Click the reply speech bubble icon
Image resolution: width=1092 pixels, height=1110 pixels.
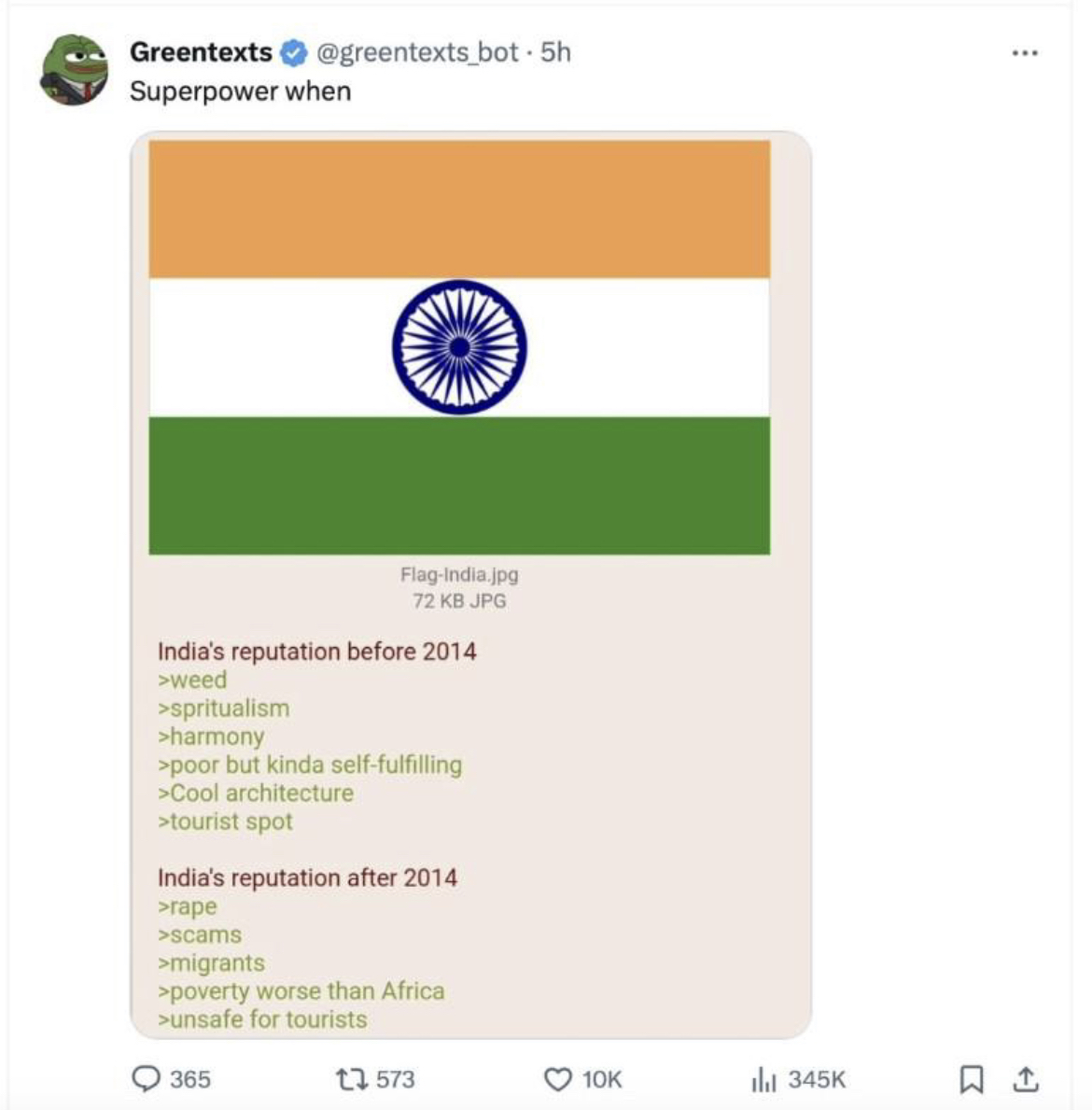point(146,1079)
